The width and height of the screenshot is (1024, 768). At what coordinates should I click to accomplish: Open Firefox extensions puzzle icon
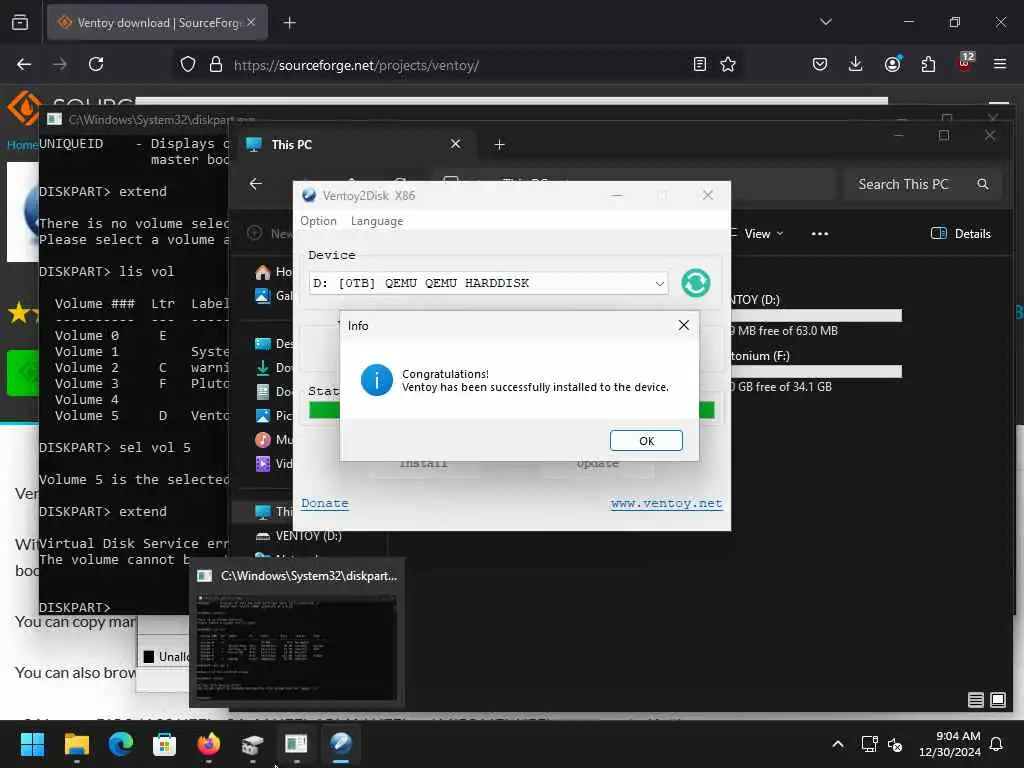tap(928, 64)
